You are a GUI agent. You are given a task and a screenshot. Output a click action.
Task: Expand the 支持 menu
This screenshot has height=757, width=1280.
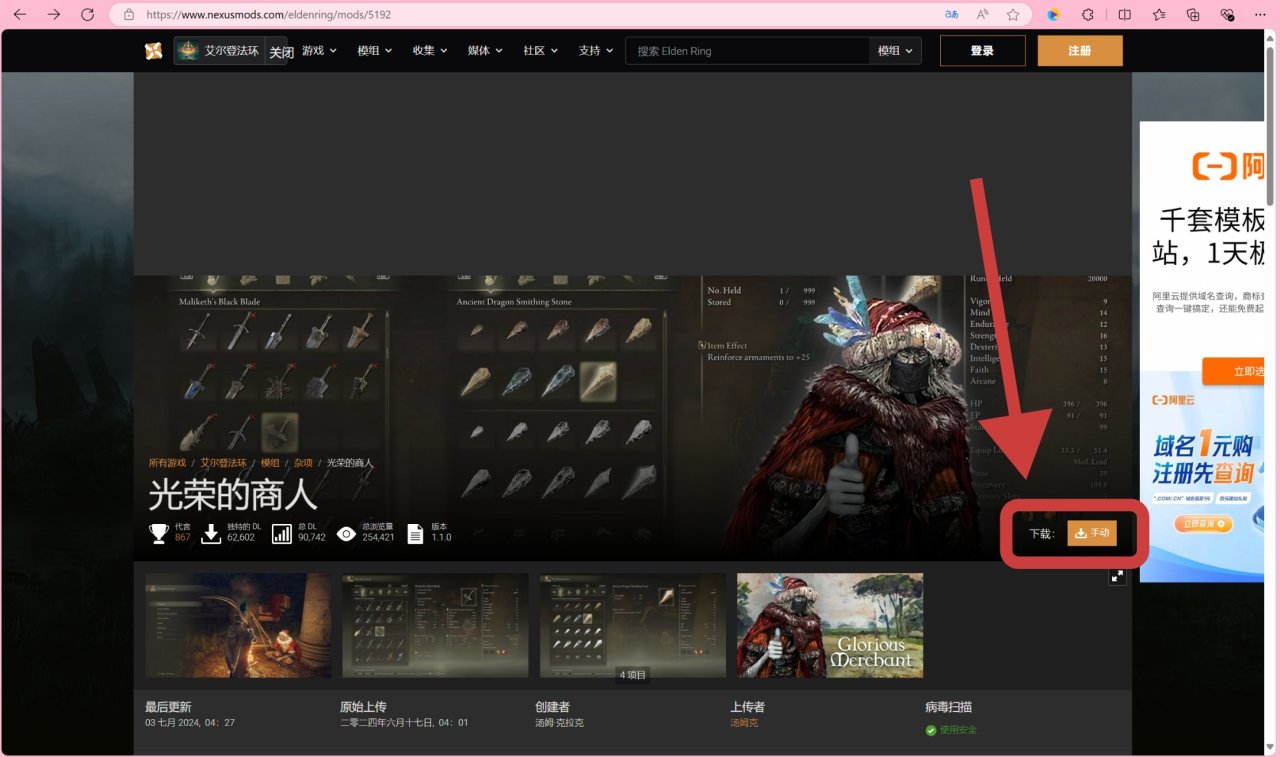click(596, 51)
